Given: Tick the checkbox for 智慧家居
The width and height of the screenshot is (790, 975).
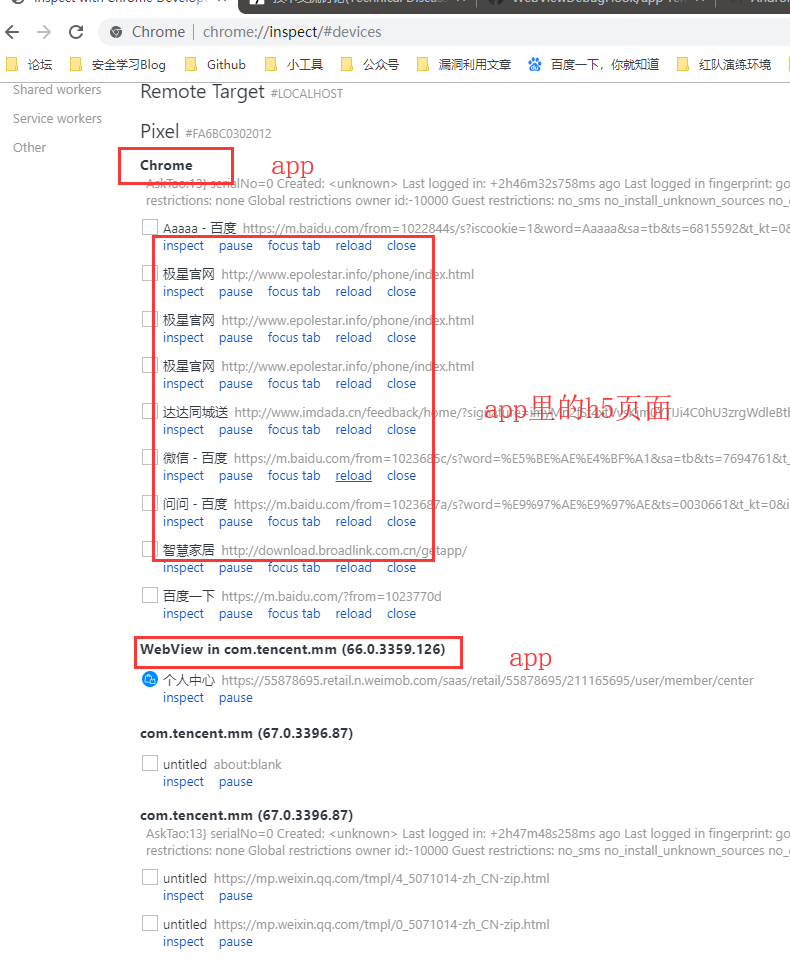Looking at the screenshot, I should (x=149, y=549).
